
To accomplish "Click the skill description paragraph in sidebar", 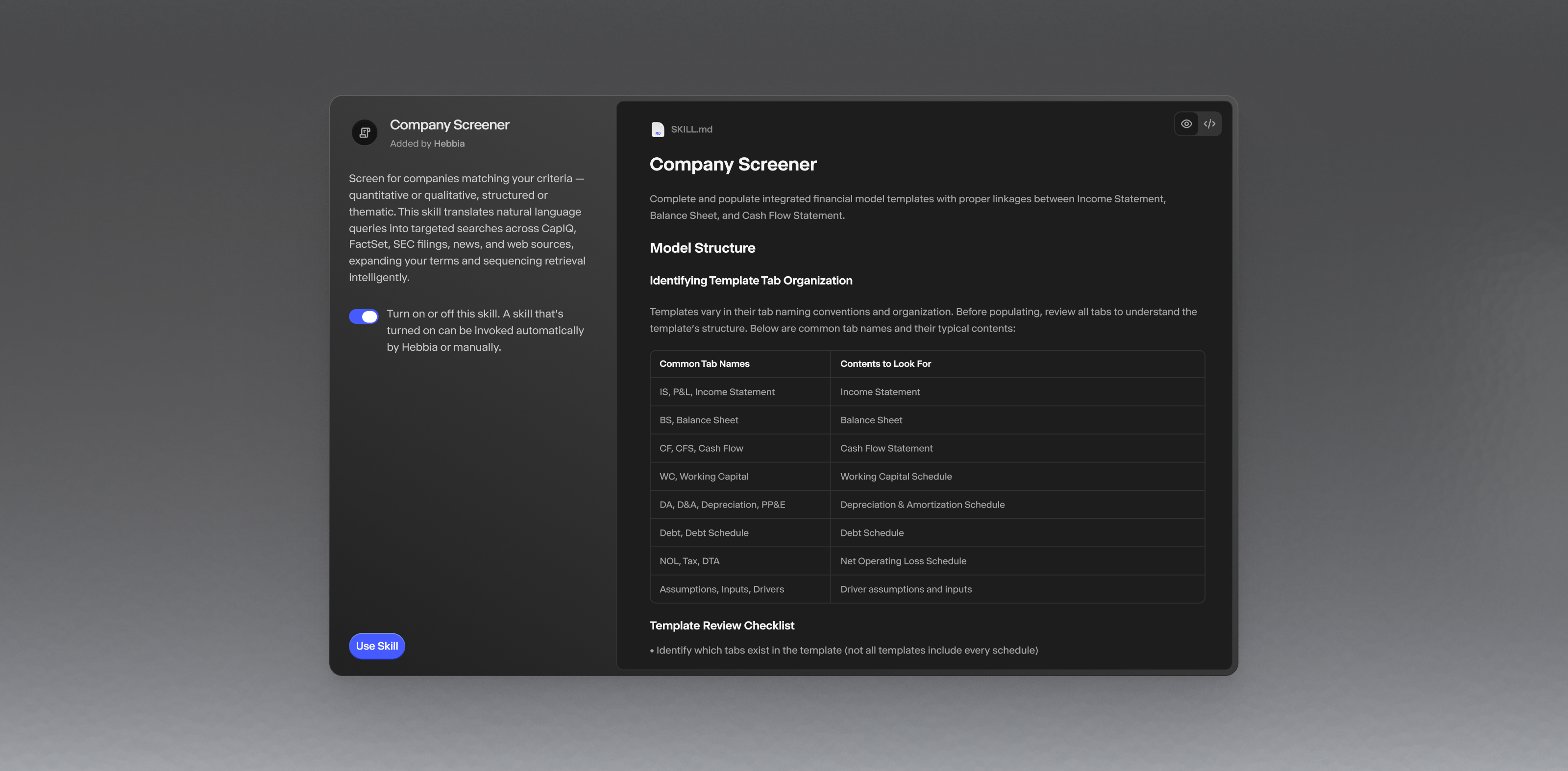I will [x=467, y=228].
